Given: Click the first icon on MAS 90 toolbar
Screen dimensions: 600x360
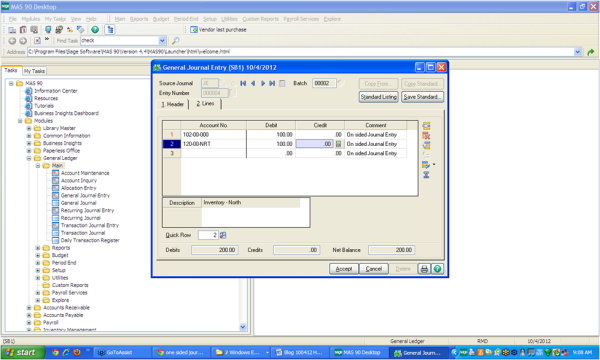Looking at the screenshot, I should click(12, 29).
